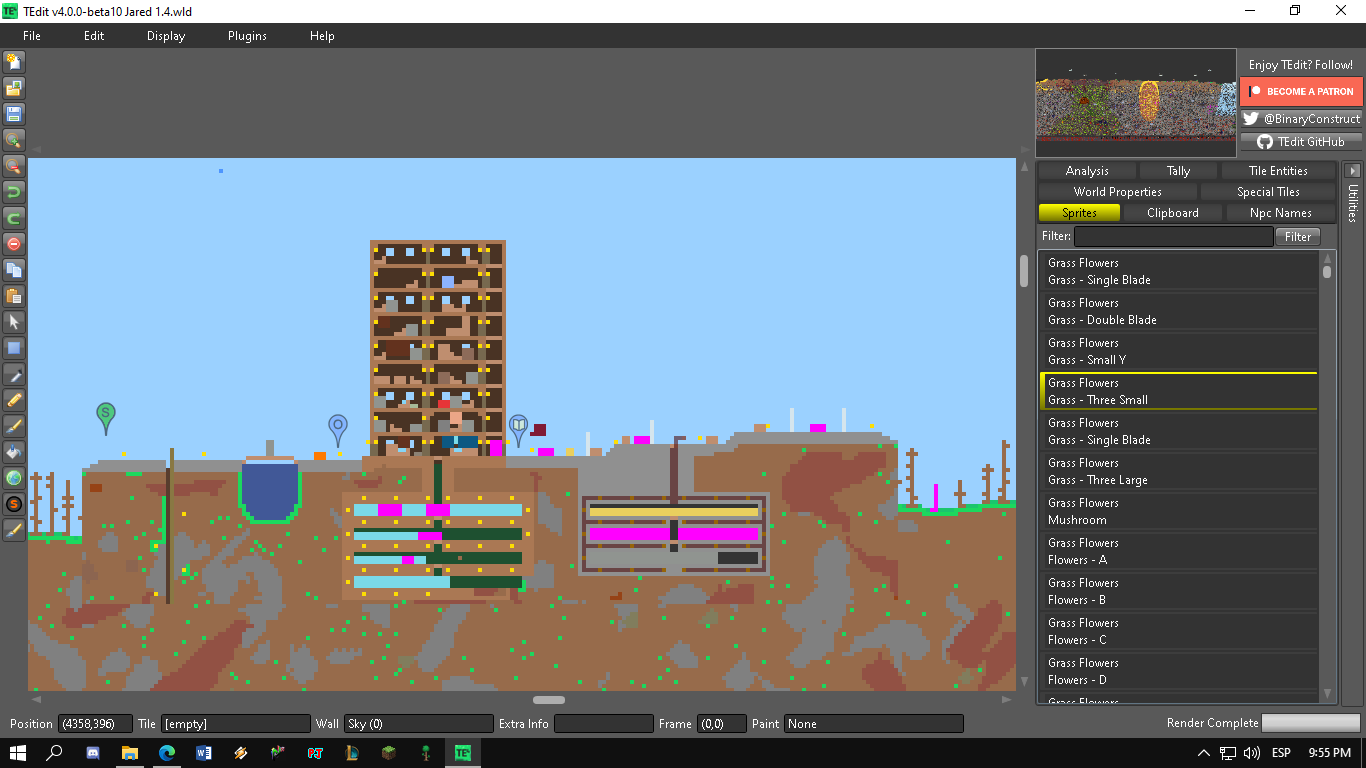Click the Undo arrow icon
This screenshot has height=768, width=1366.
click(x=13, y=191)
